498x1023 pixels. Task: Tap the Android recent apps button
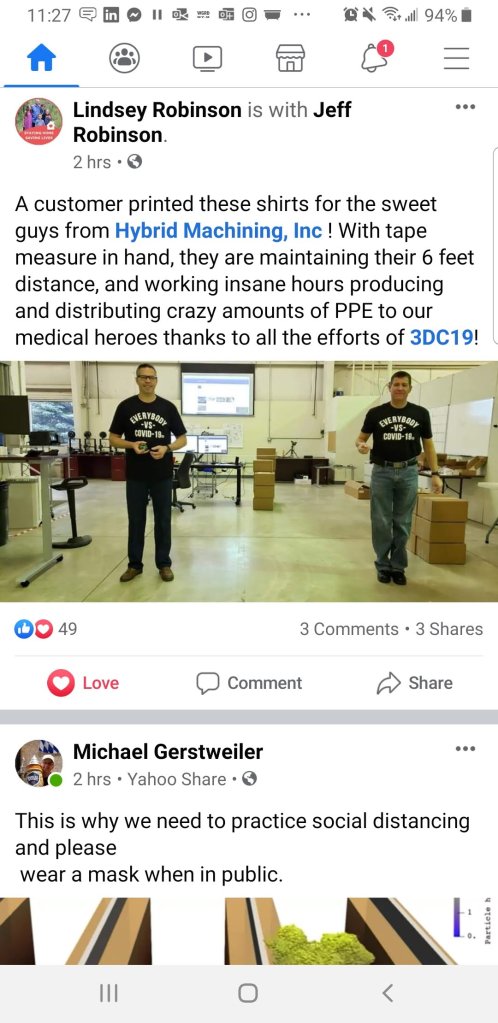coord(108,993)
